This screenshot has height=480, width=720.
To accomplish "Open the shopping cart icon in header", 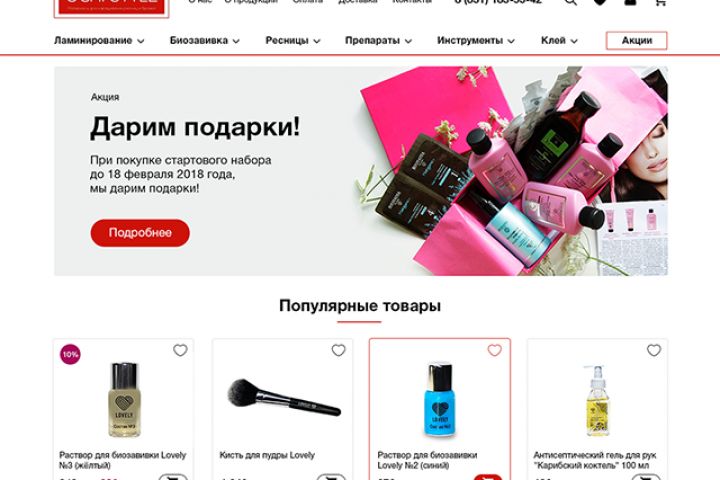I will (x=660, y=2).
